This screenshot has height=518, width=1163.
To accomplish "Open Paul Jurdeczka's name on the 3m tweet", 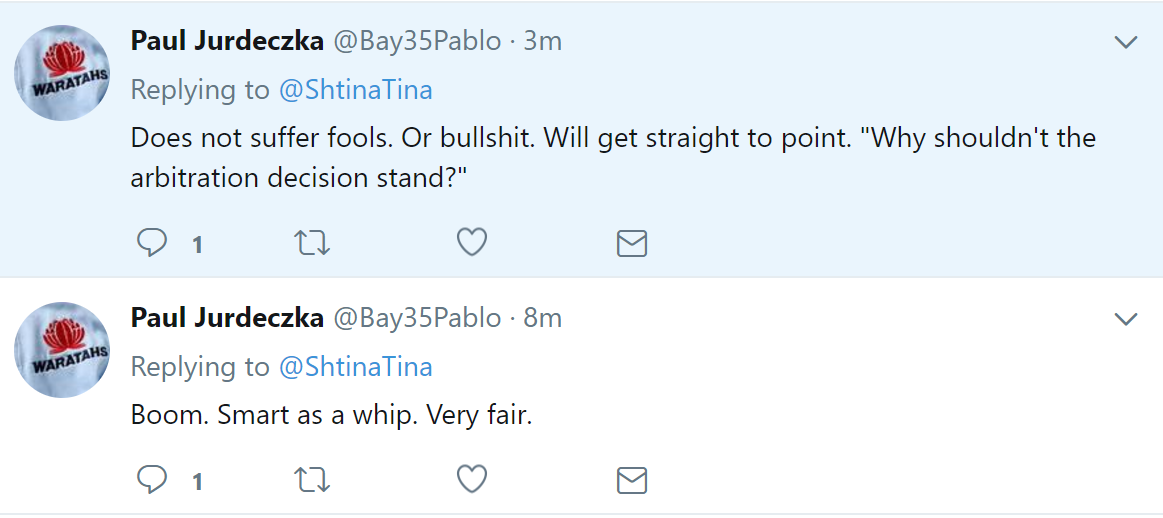I will pos(227,42).
